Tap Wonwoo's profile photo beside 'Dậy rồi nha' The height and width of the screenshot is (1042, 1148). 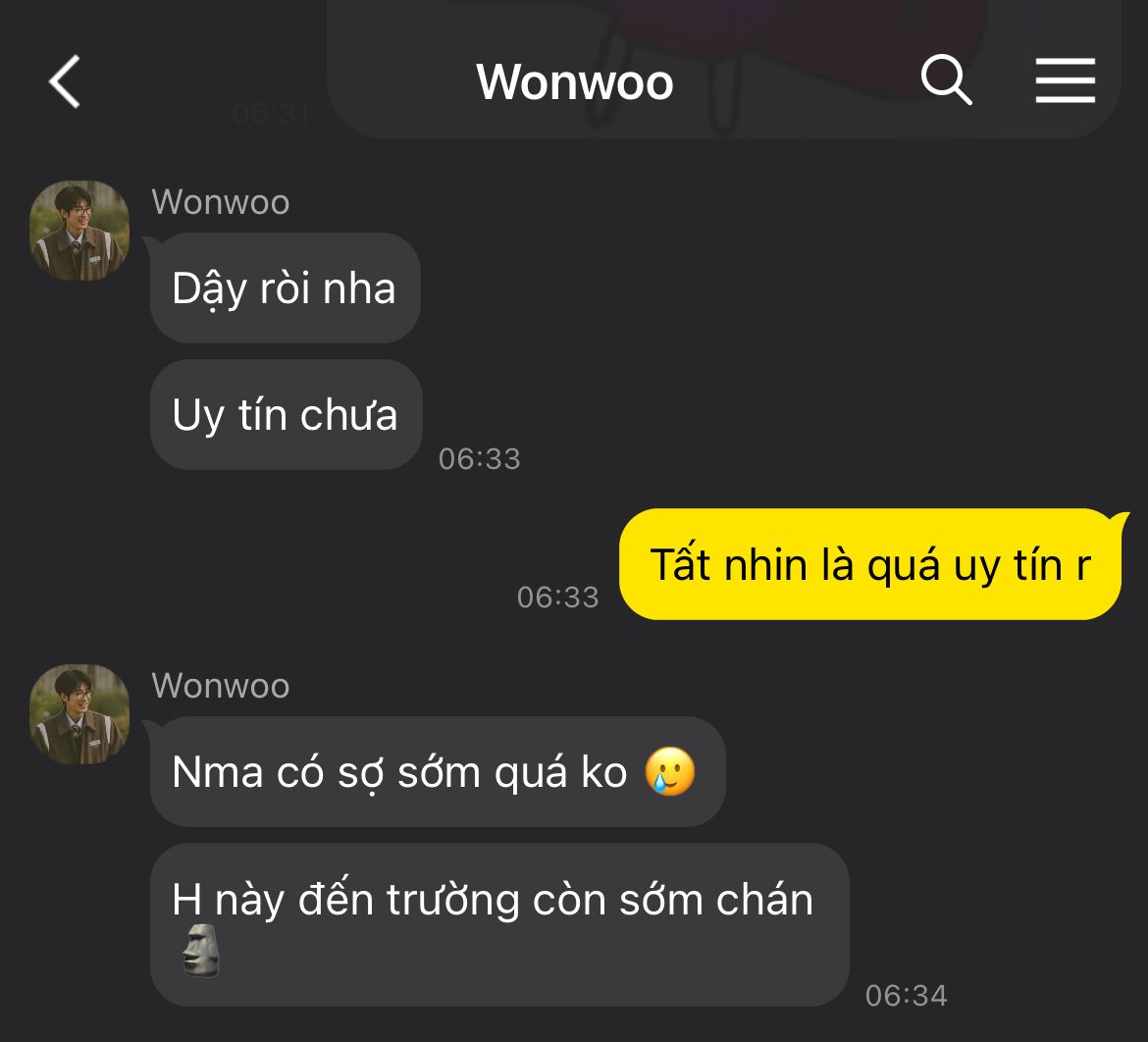(79, 231)
